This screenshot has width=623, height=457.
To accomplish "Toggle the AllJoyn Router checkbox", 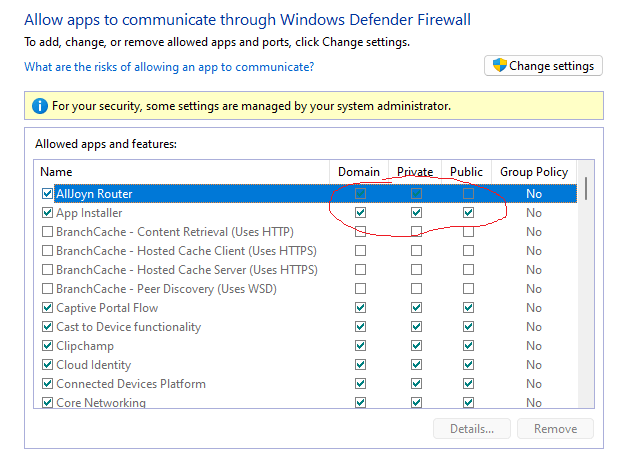I will [x=47, y=194].
